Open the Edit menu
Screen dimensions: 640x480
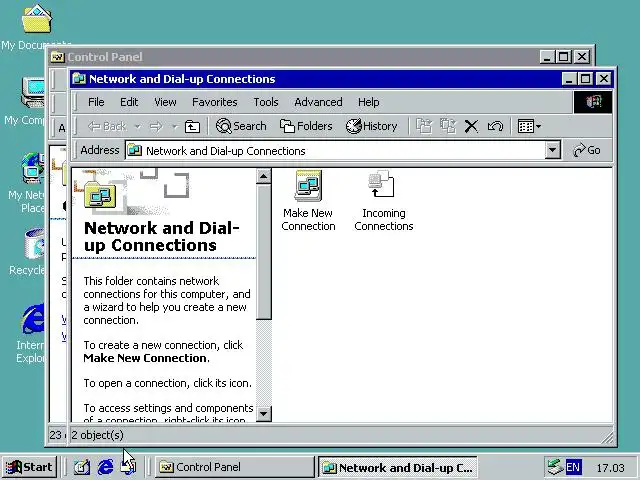129,102
